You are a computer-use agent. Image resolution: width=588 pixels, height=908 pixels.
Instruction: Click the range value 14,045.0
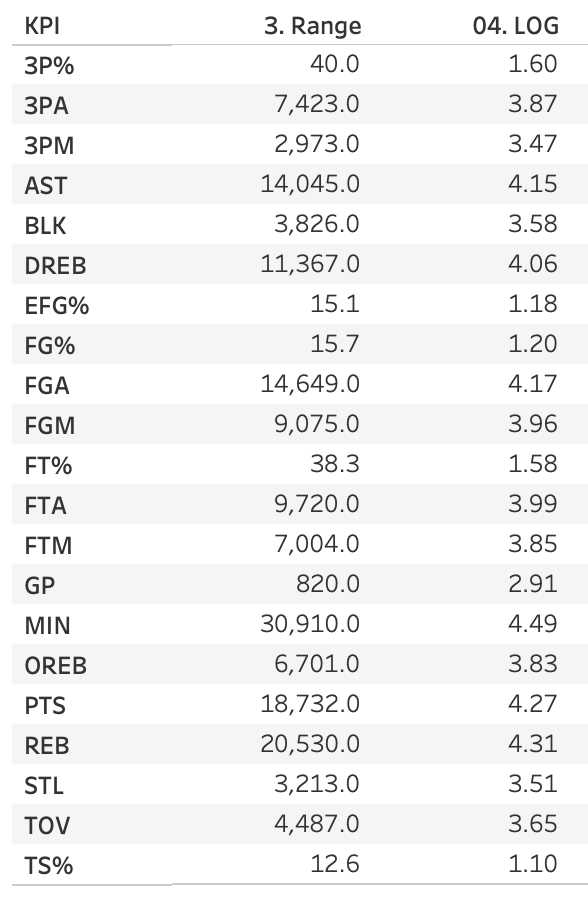tap(310, 184)
